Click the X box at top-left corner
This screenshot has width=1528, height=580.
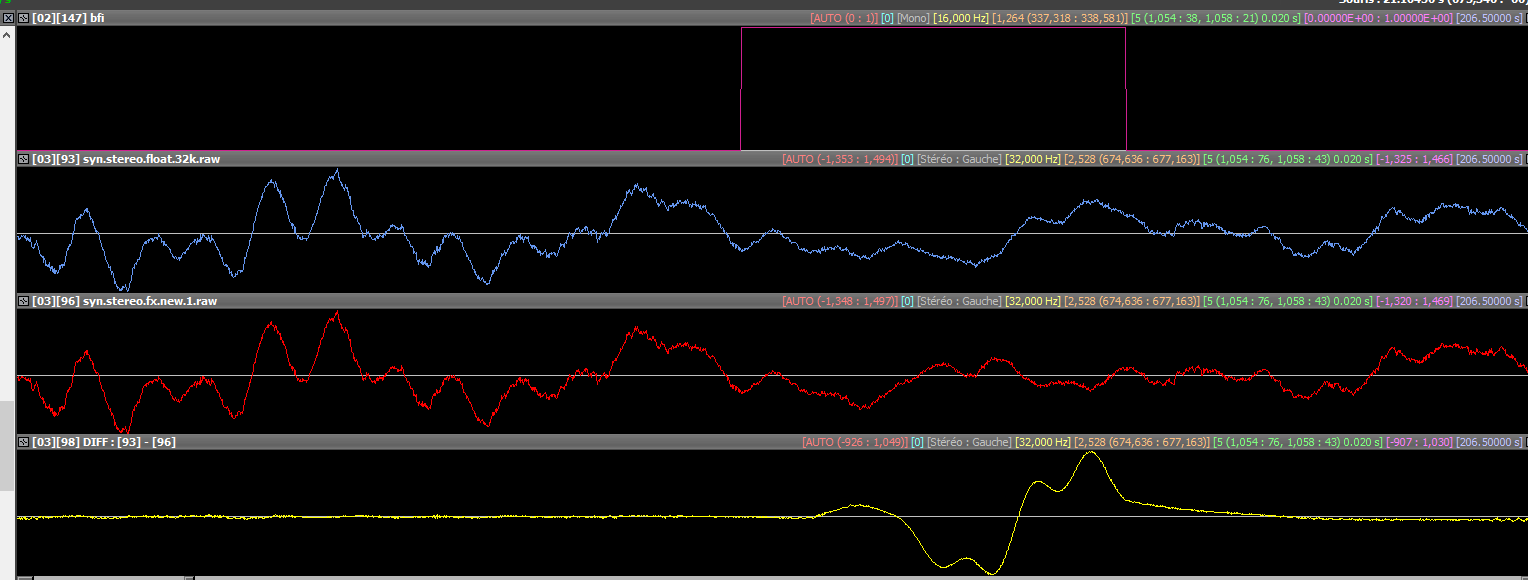click(7, 18)
